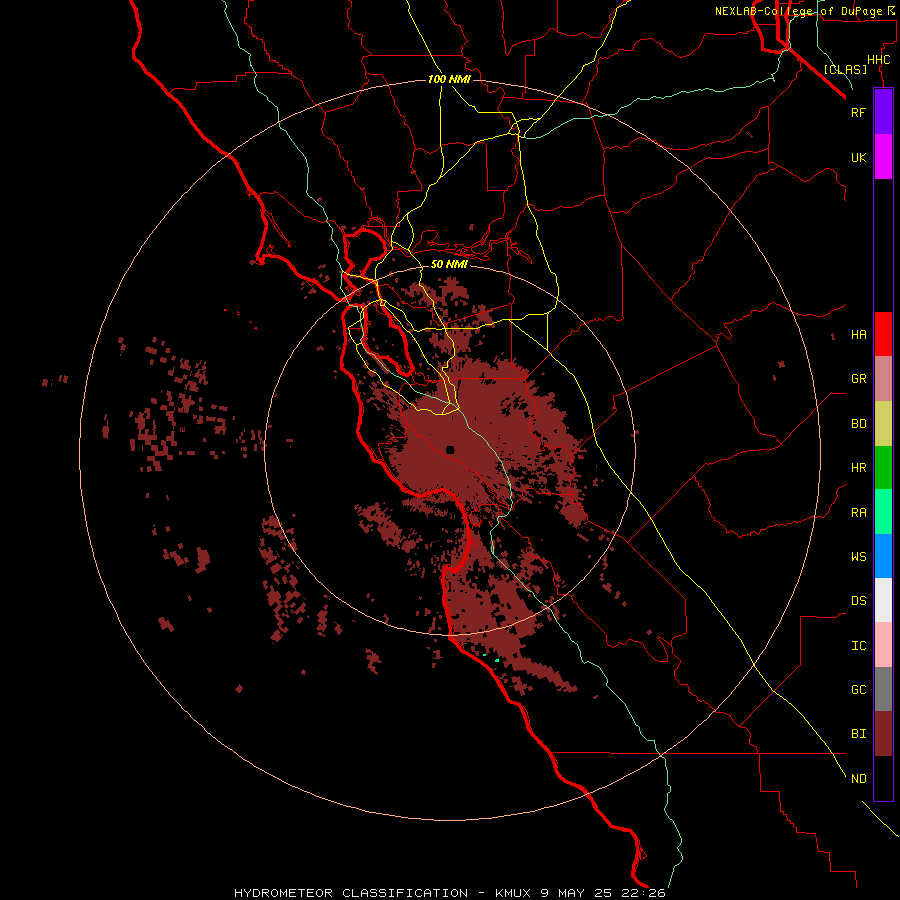The width and height of the screenshot is (900, 900).
Task: Click the RA legend label
Action: [858, 513]
